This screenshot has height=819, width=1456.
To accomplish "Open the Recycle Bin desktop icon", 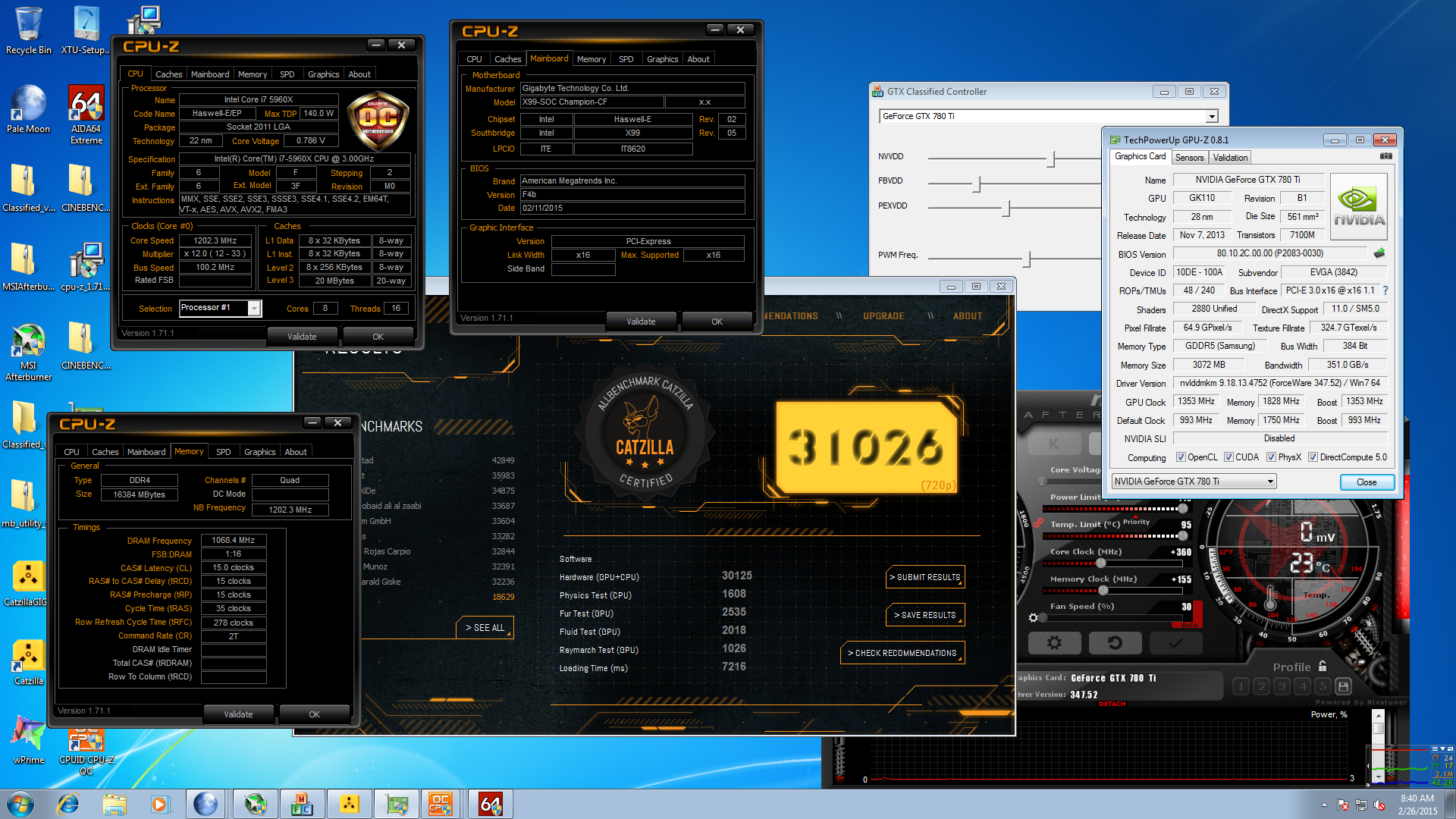I will coord(28,30).
